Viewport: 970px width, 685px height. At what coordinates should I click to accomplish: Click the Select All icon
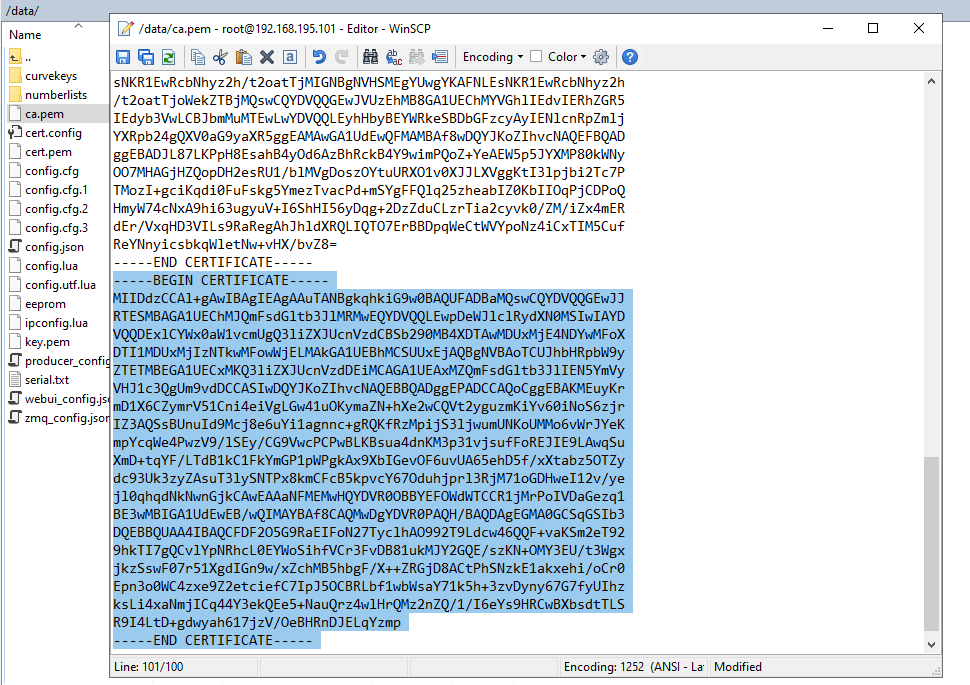tap(290, 58)
